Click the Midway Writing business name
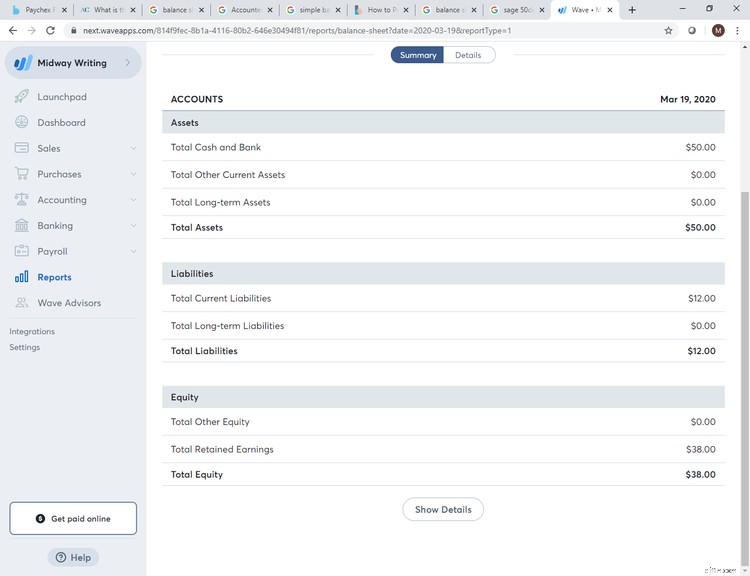The width and height of the screenshot is (750, 576). tap(72, 63)
